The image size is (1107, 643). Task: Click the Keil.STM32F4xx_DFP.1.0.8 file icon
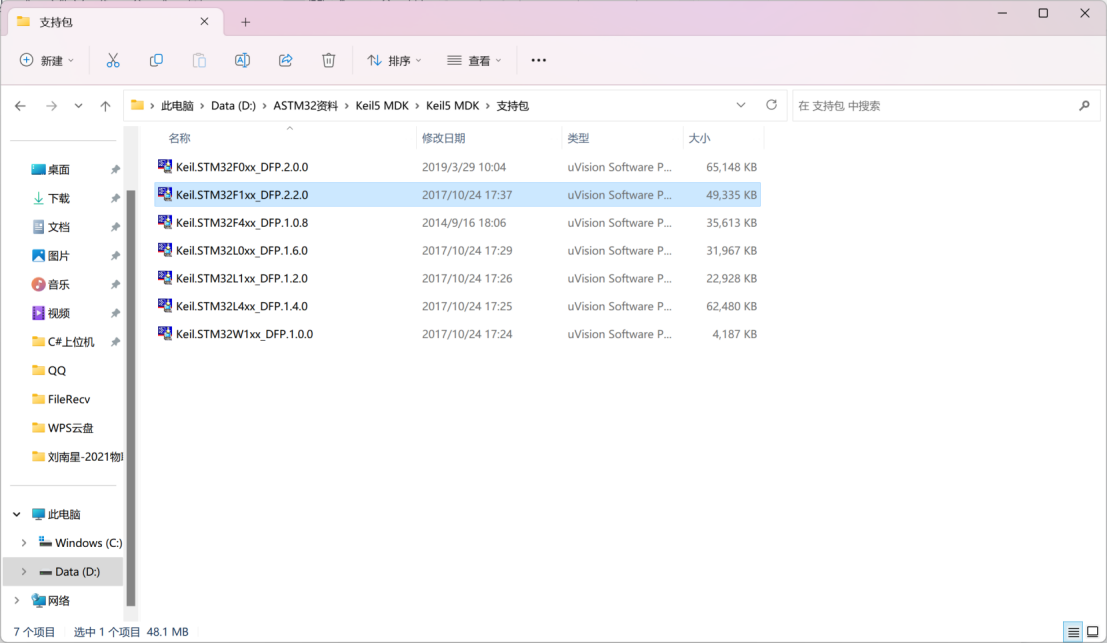164,222
